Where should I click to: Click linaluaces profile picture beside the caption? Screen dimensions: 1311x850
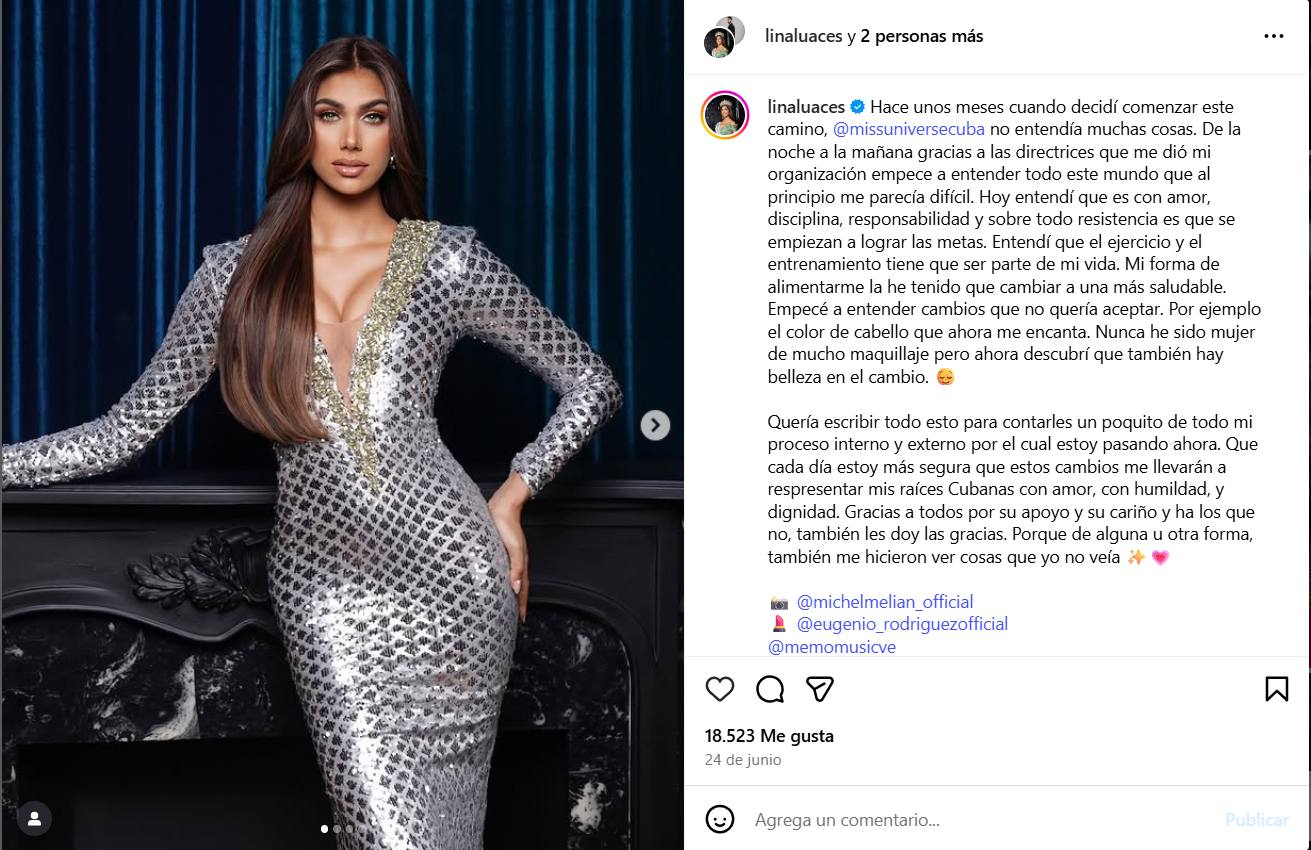(725, 113)
